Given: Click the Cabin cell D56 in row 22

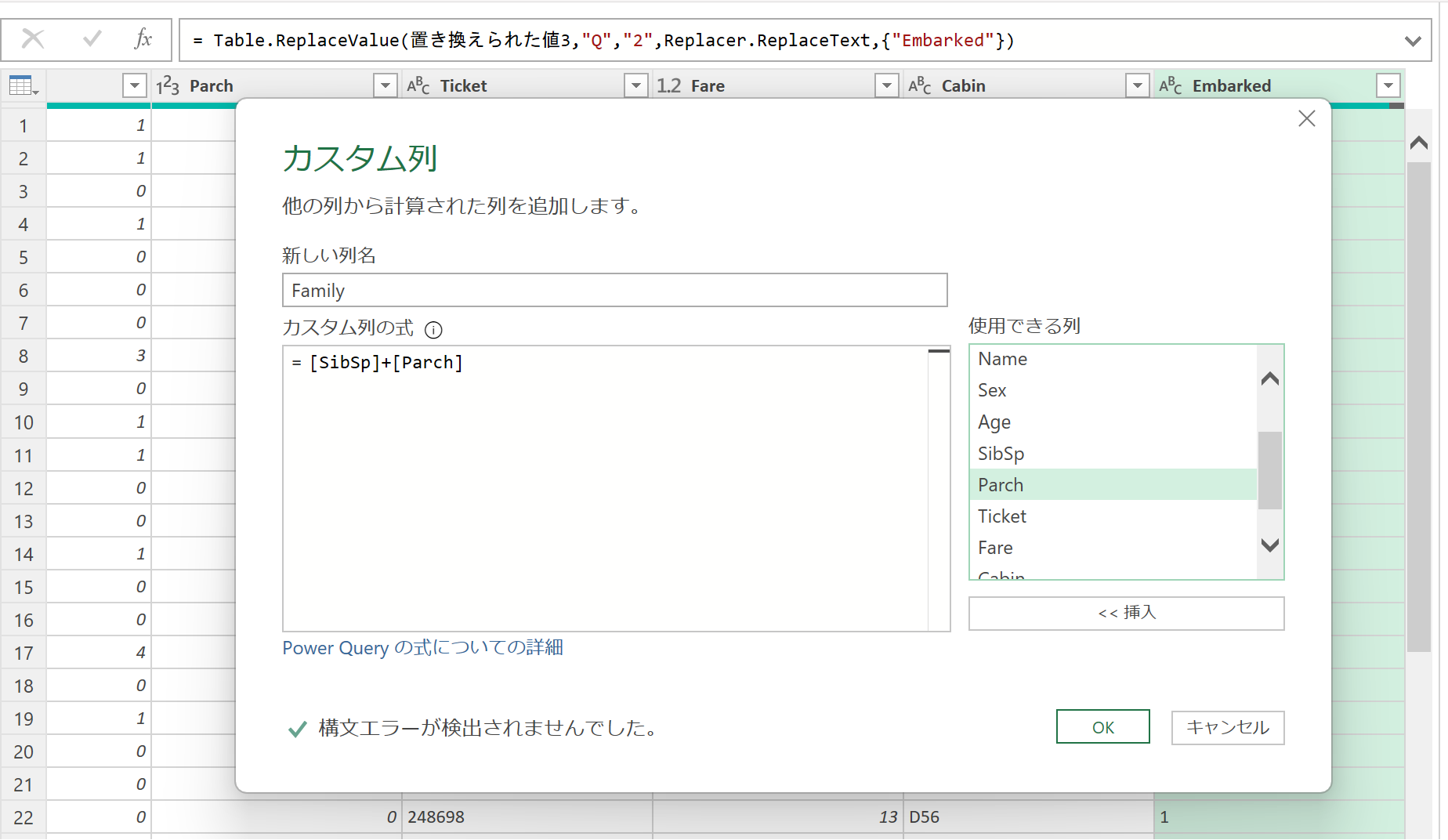Looking at the screenshot, I should click(1029, 816).
